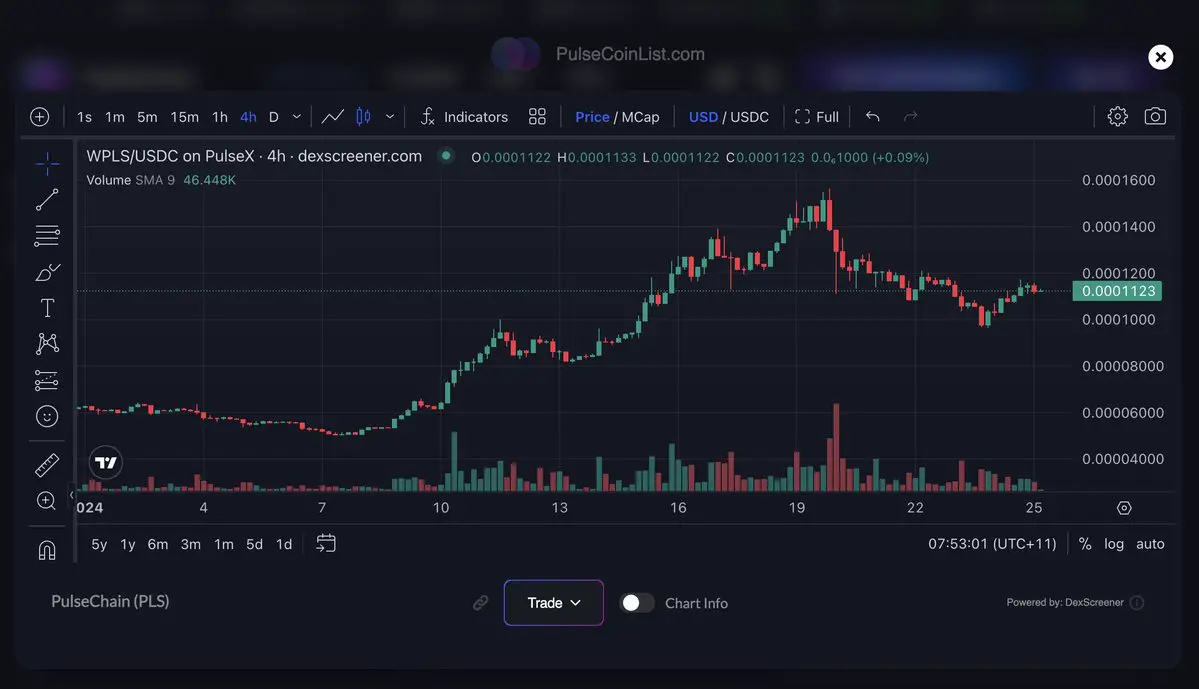This screenshot has height=689, width=1199.
Task: Activate the zoom in tool
Action: click(47, 501)
